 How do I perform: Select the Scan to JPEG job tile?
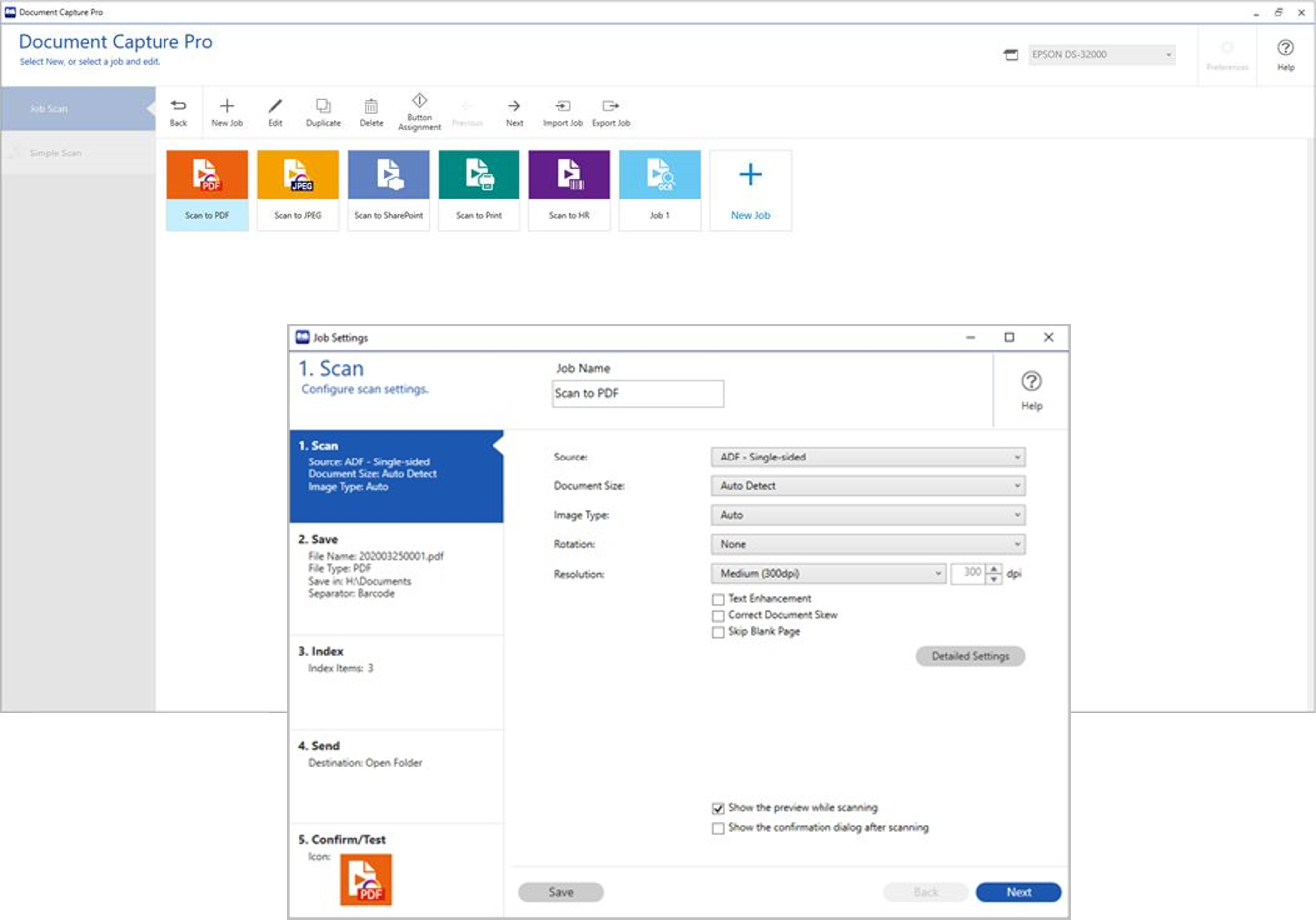pos(298,190)
